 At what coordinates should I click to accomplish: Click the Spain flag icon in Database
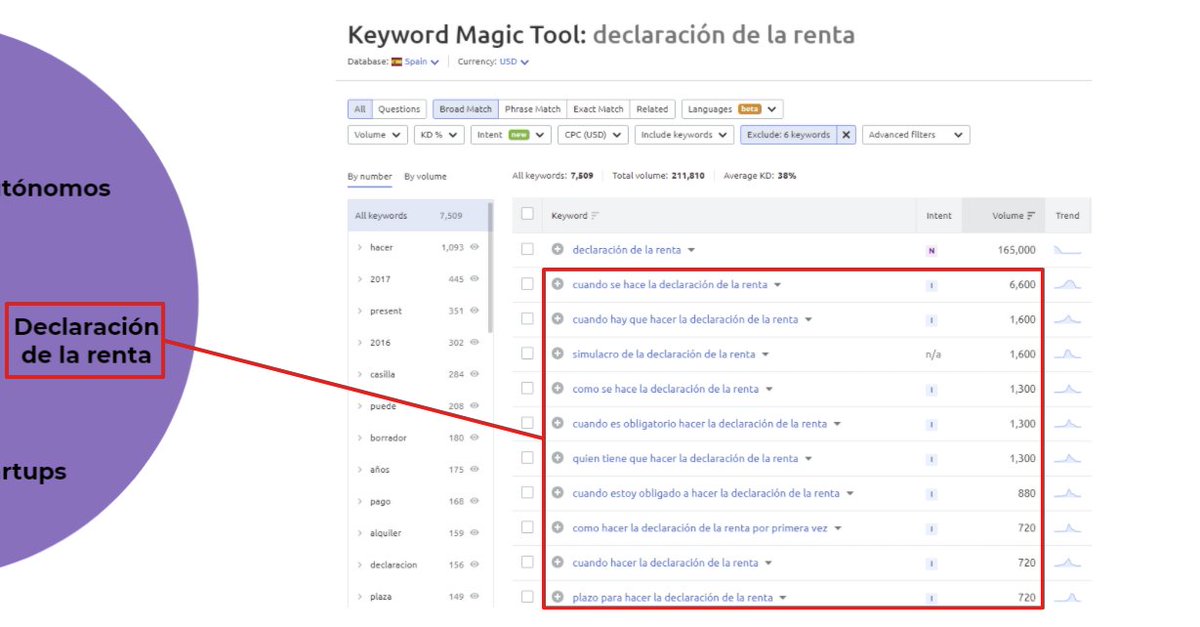396,62
